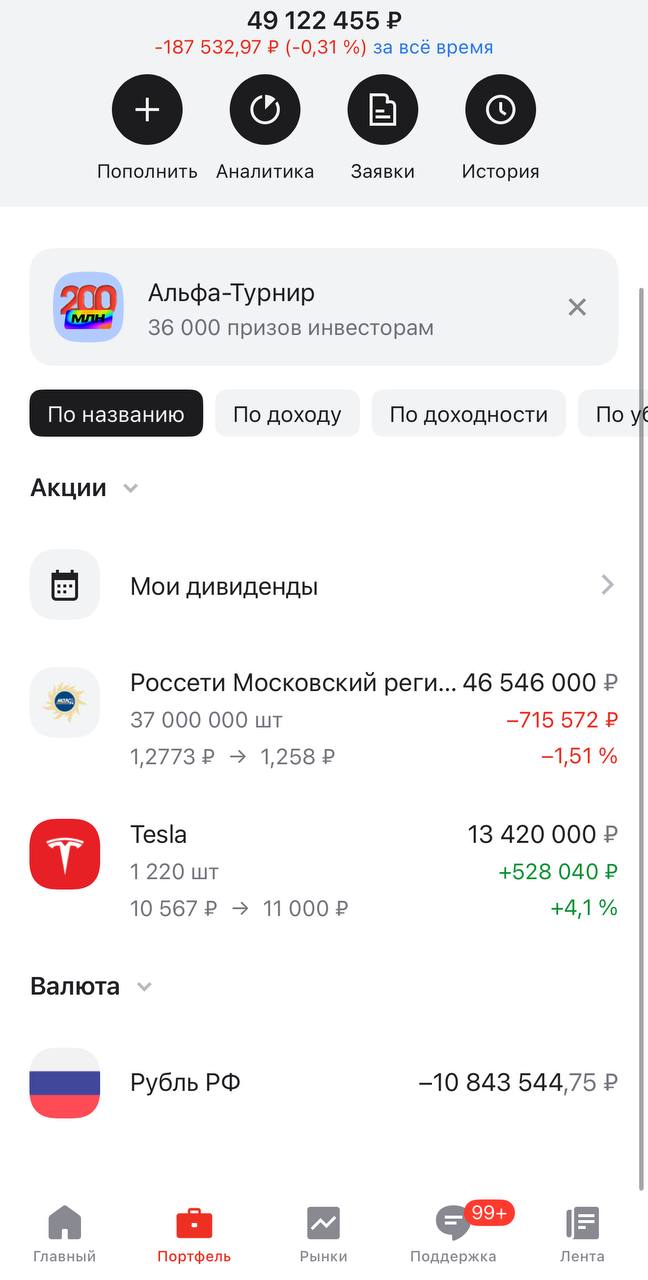Open История clock icon
This screenshot has width=648, height=1280.
click(x=500, y=110)
